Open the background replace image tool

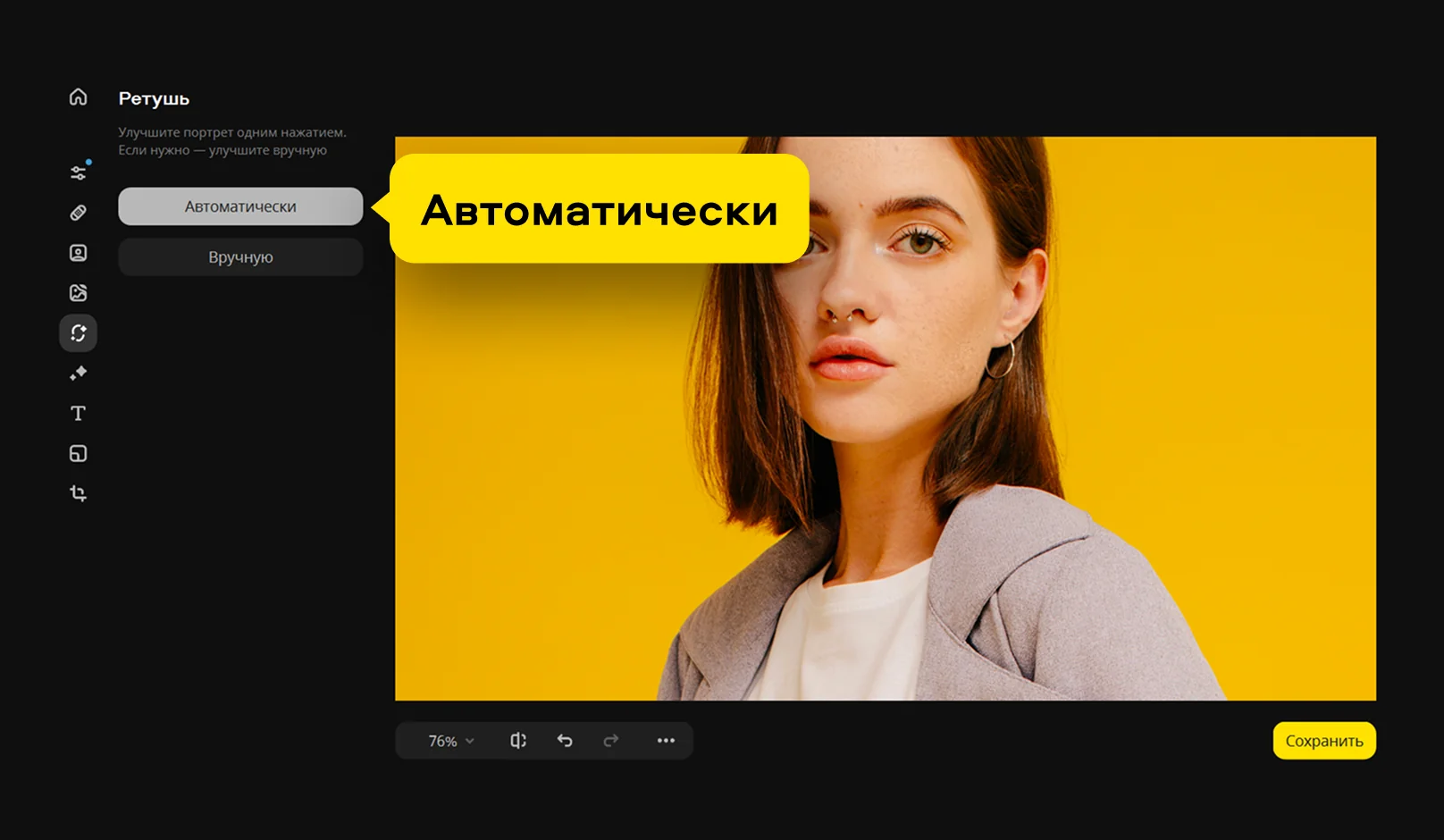click(79, 293)
